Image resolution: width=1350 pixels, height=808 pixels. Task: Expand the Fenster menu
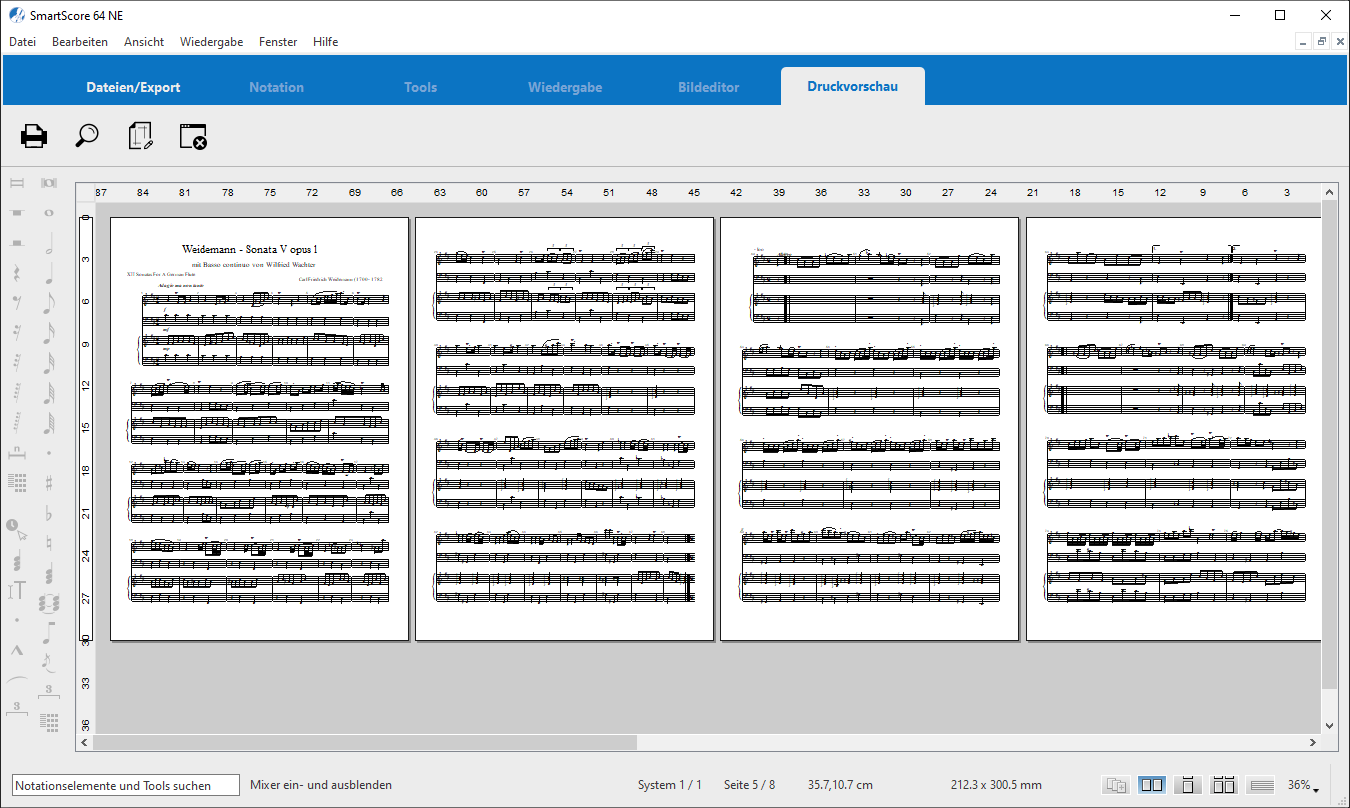(278, 42)
